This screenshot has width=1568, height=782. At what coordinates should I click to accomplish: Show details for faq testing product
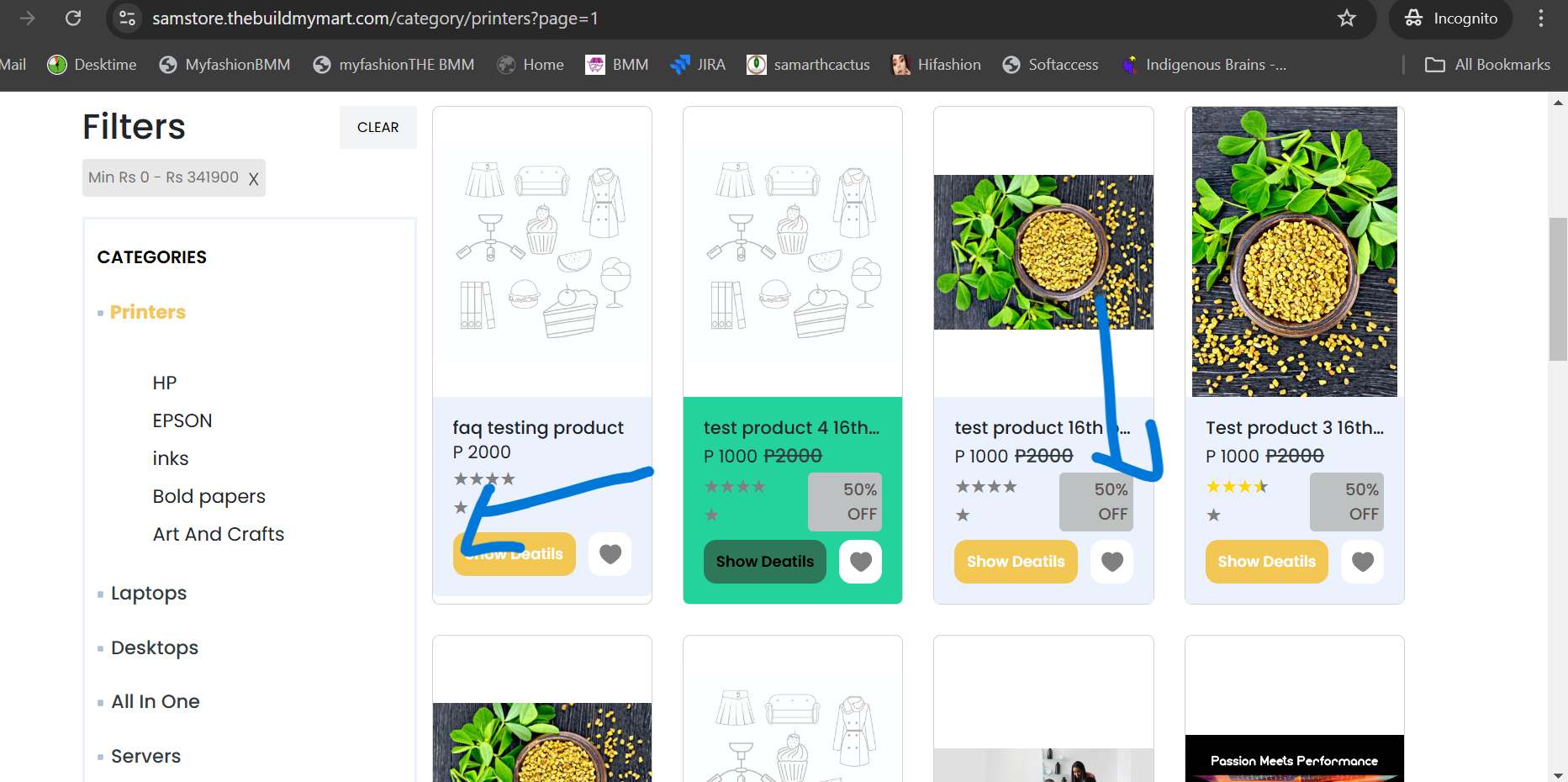point(515,554)
